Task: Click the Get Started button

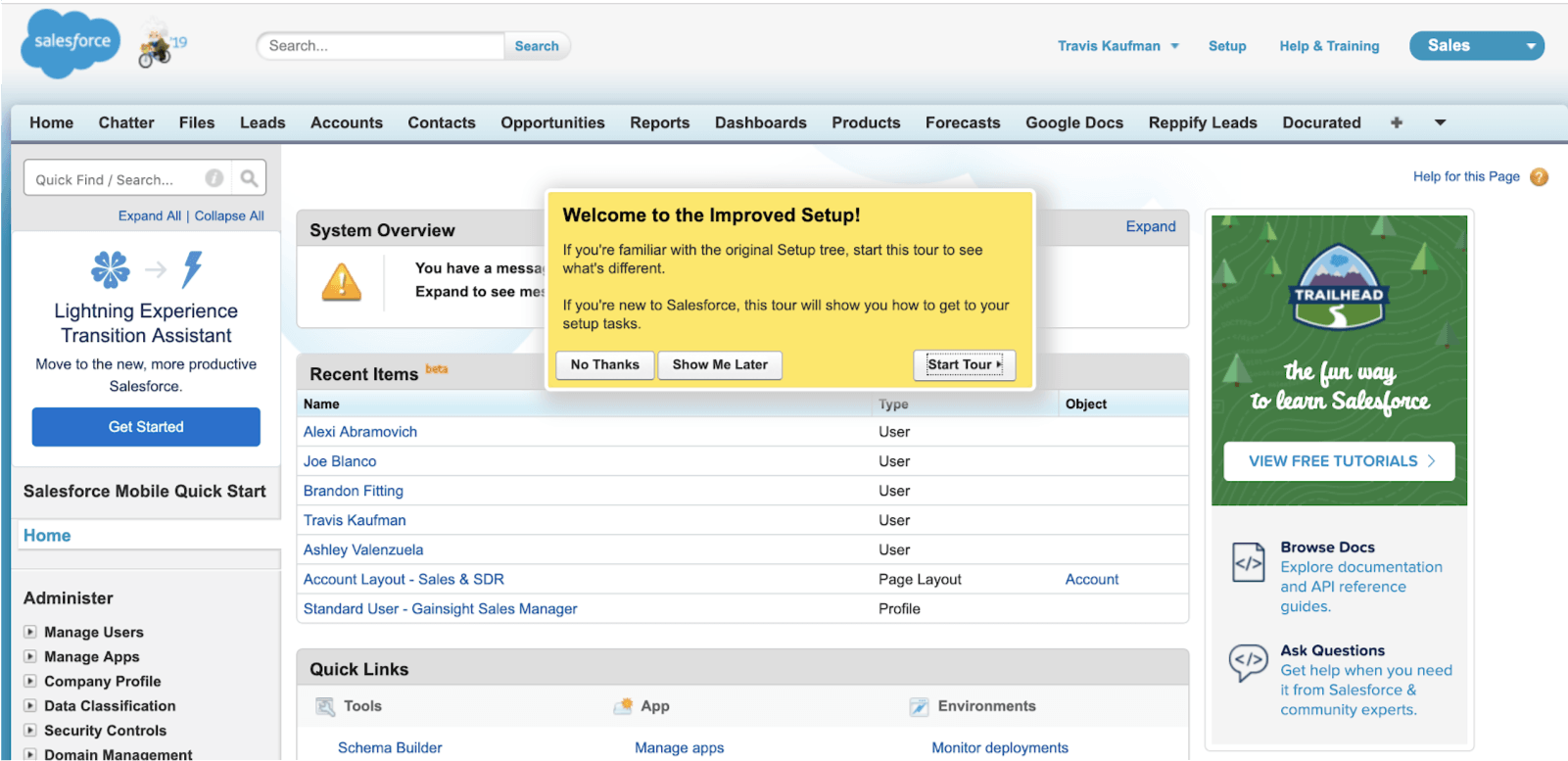Action: (146, 427)
